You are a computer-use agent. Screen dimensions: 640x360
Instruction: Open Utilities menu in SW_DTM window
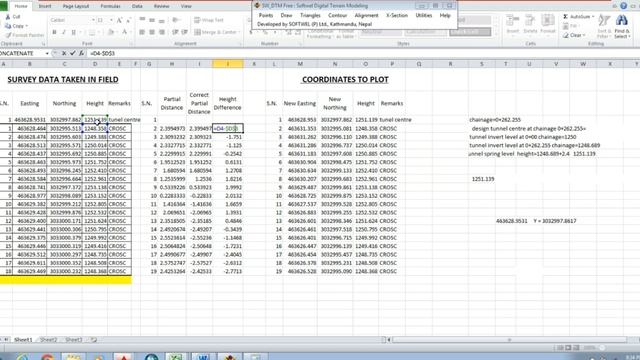(424, 15)
